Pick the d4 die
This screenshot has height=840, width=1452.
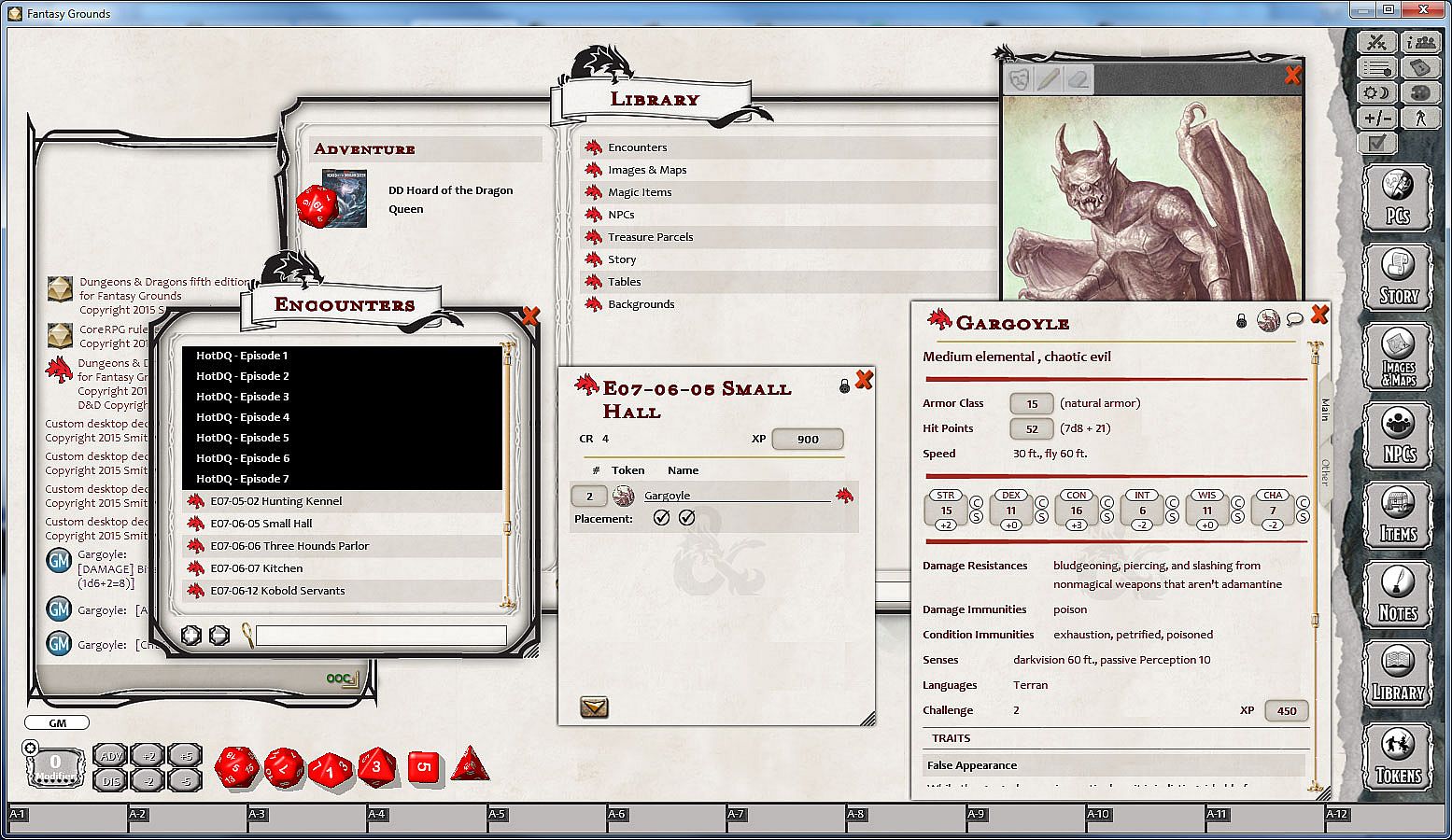point(471,764)
